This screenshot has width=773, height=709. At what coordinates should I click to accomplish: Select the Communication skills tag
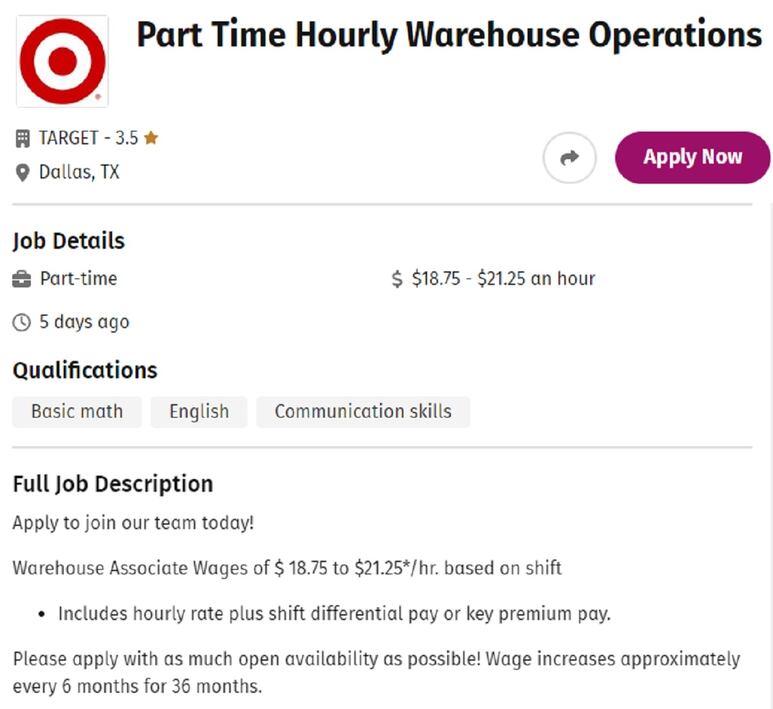pyautogui.click(x=363, y=412)
